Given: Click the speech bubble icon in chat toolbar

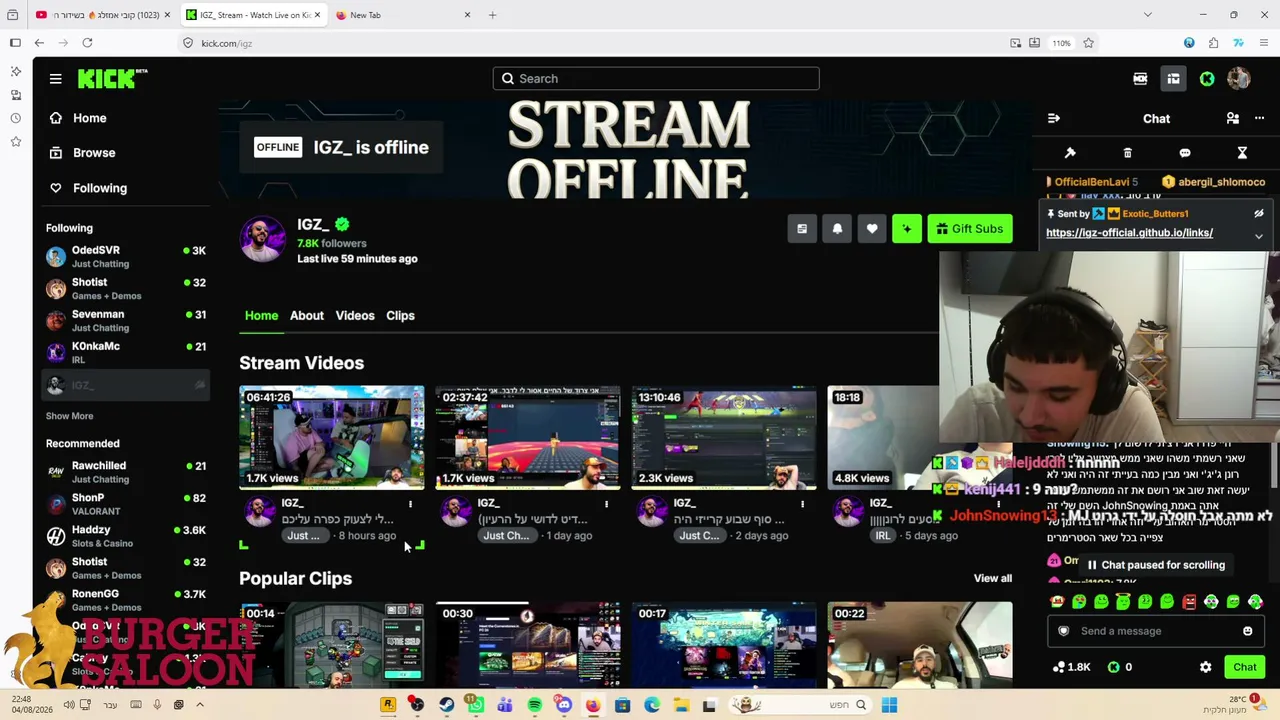Looking at the screenshot, I should pyautogui.click(x=1185, y=153).
